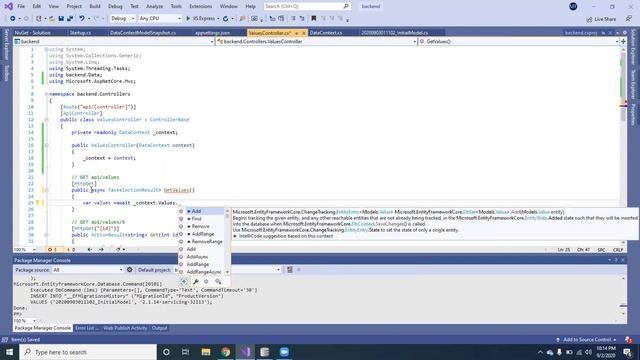Switch to the appsettings.json tab
The height and width of the screenshot is (360, 640).
[x=212, y=33]
